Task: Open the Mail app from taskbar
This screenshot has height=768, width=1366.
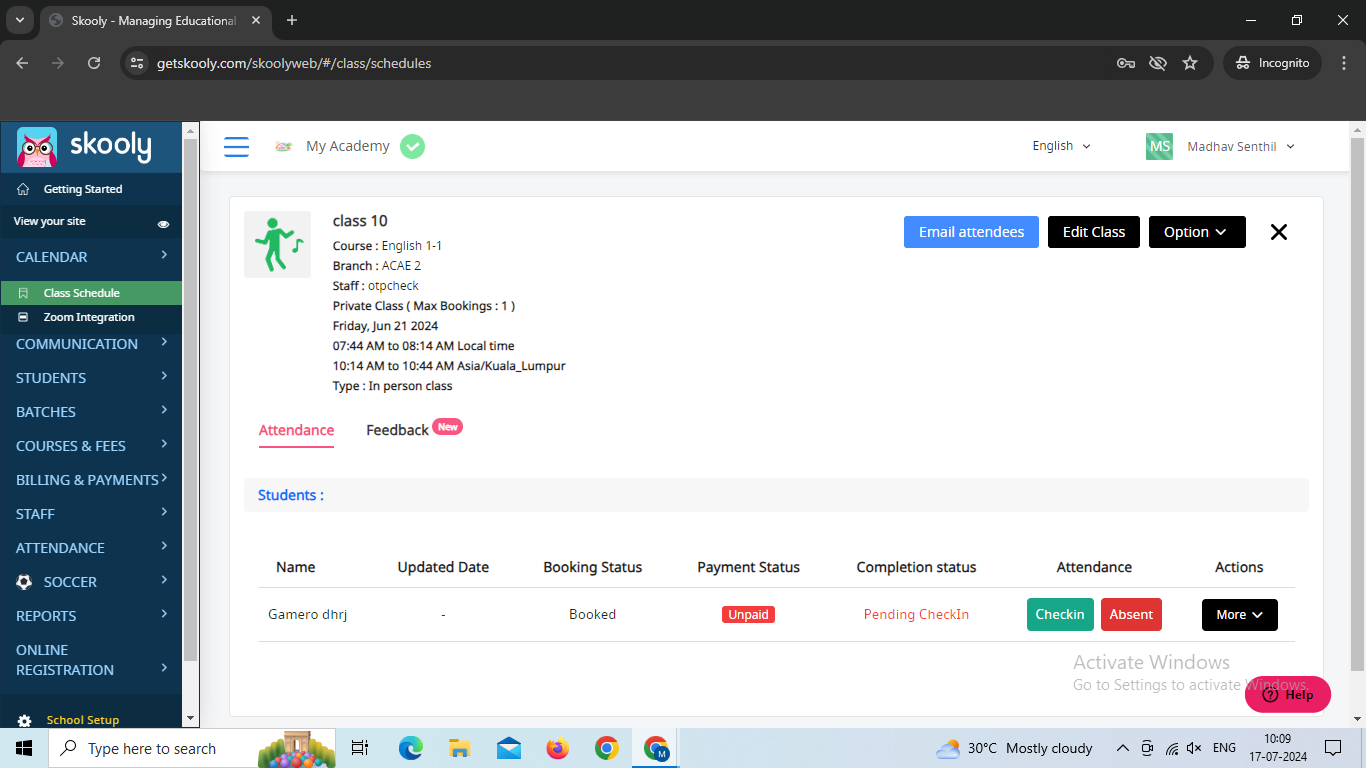Action: tap(509, 748)
